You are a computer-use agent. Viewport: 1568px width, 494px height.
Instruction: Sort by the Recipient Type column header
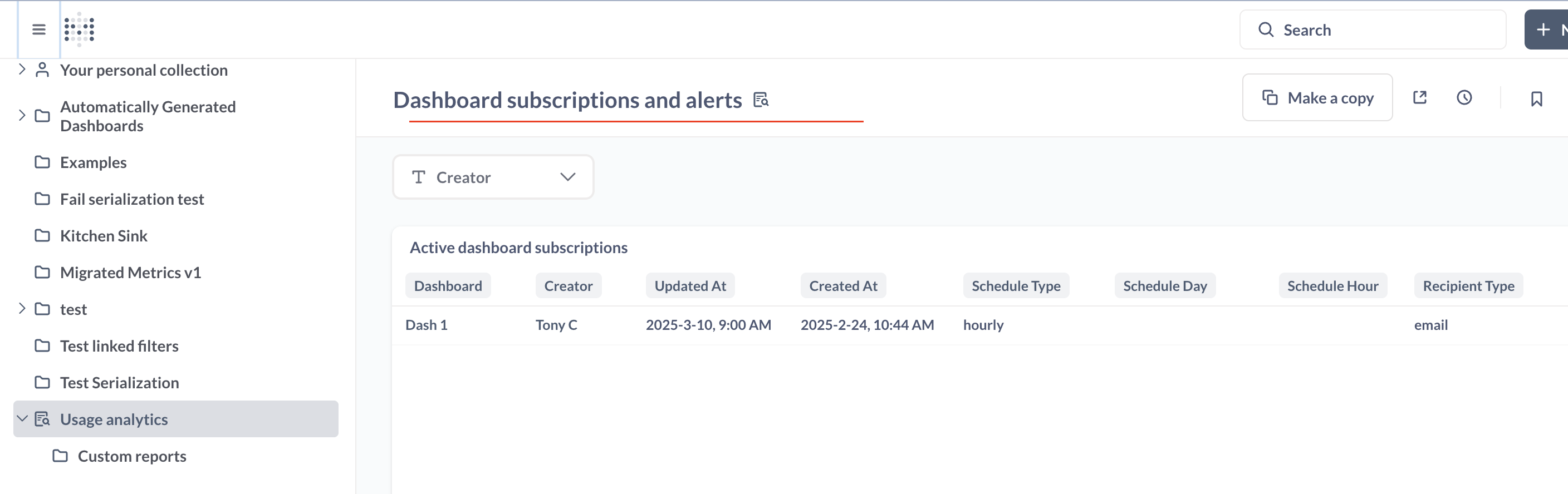(1468, 285)
